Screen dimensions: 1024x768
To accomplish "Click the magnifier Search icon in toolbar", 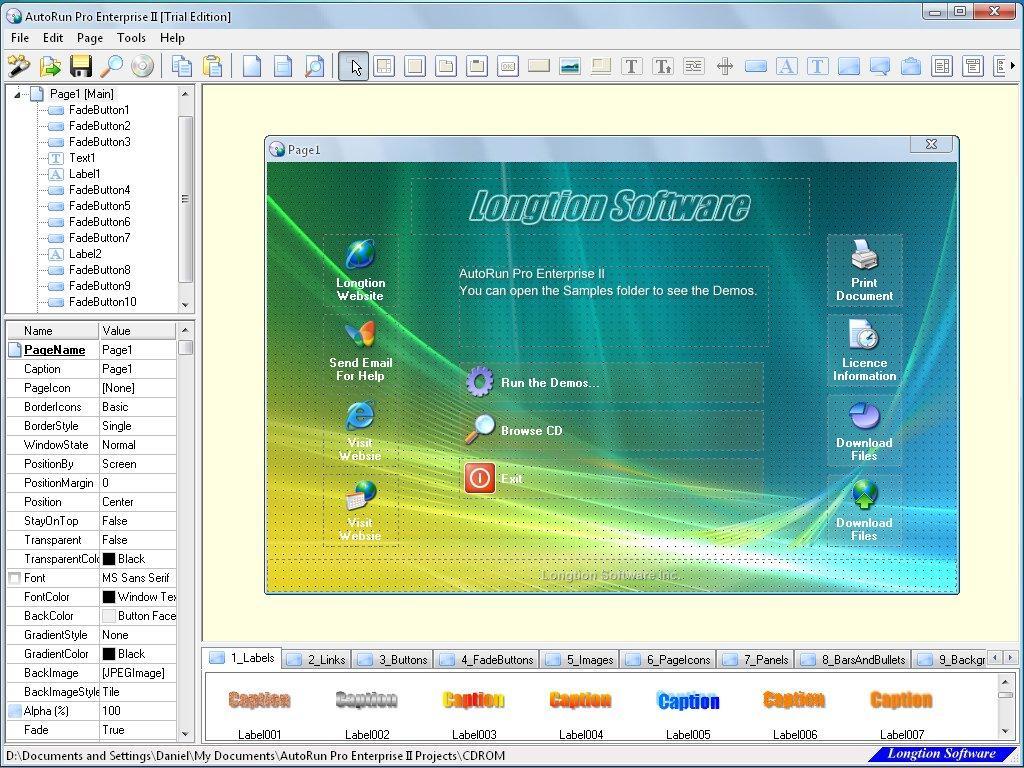I will click(112, 66).
